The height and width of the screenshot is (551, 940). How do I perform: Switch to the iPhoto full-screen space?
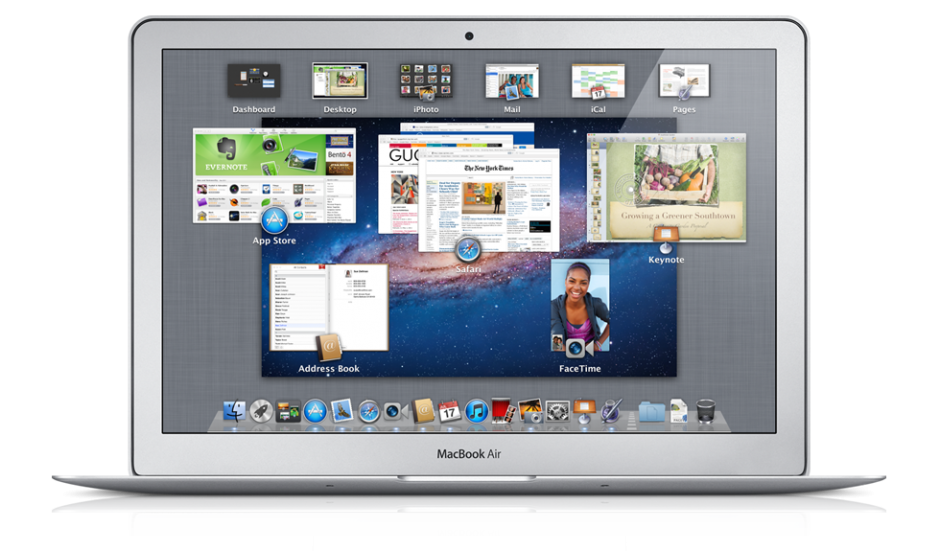(425, 80)
